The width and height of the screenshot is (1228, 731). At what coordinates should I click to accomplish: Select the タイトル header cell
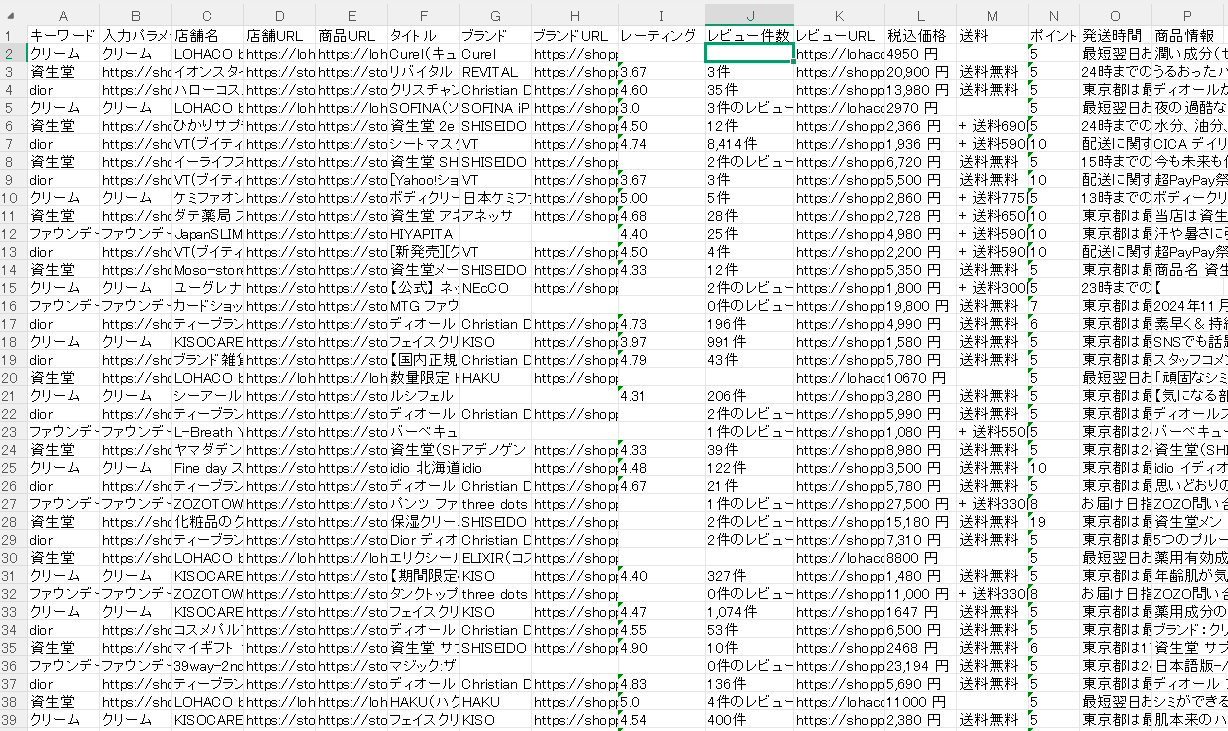pyautogui.click(x=423, y=36)
